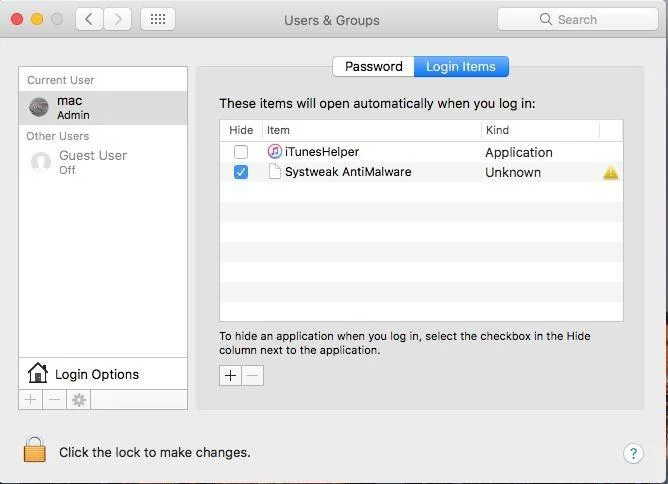Open Login Options house icon

click(x=38, y=373)
